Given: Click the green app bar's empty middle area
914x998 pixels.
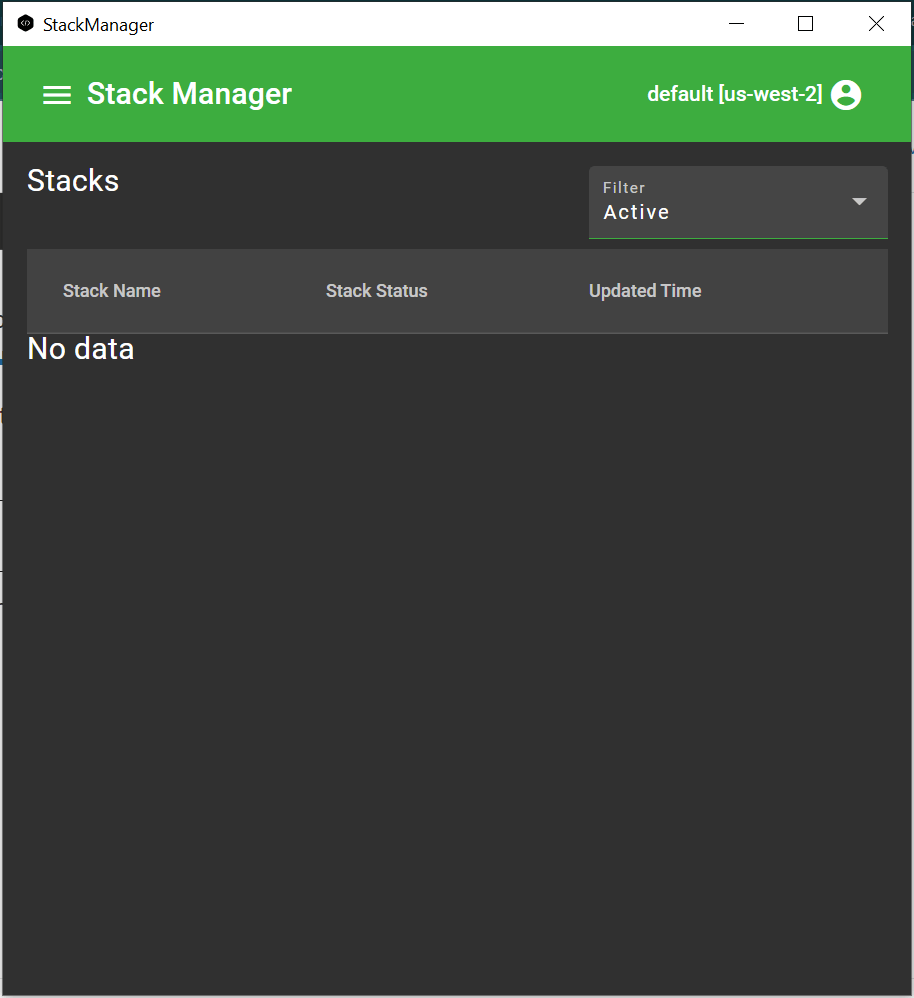Looking at the screenshot, I should click(470, 95).
